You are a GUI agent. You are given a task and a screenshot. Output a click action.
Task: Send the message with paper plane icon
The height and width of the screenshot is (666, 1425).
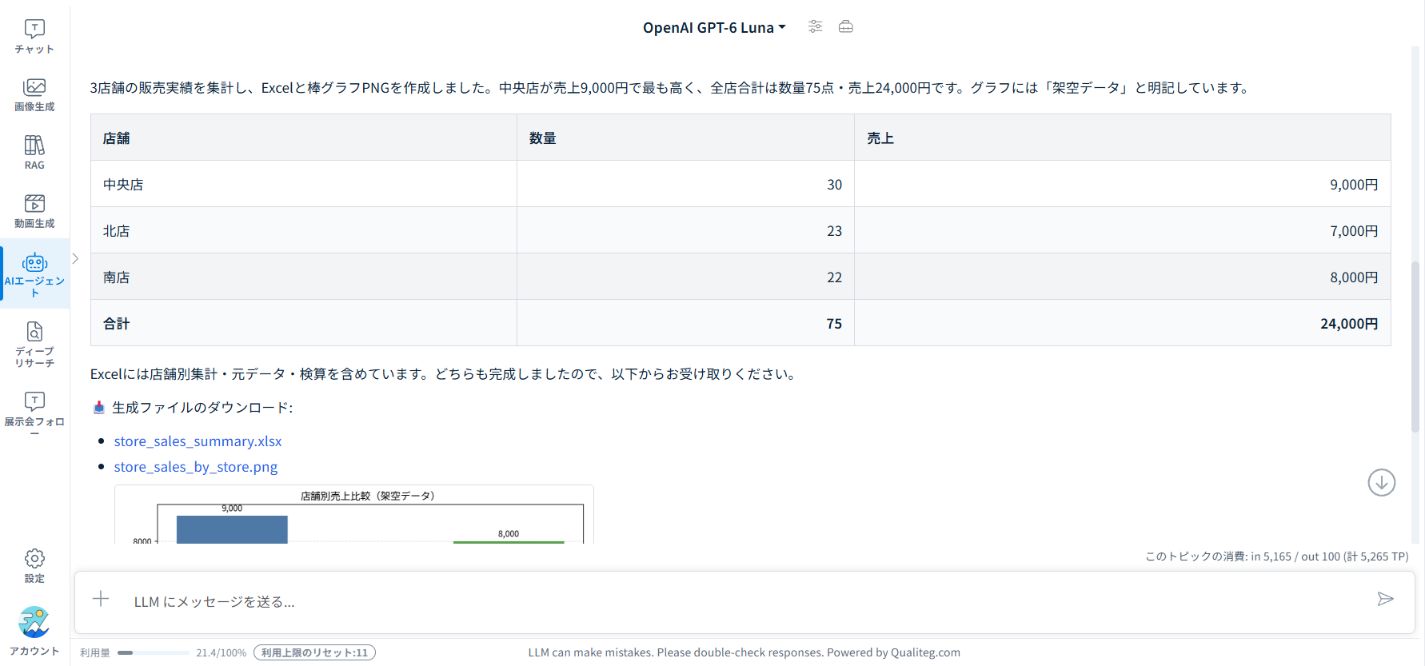point(1385,599)
